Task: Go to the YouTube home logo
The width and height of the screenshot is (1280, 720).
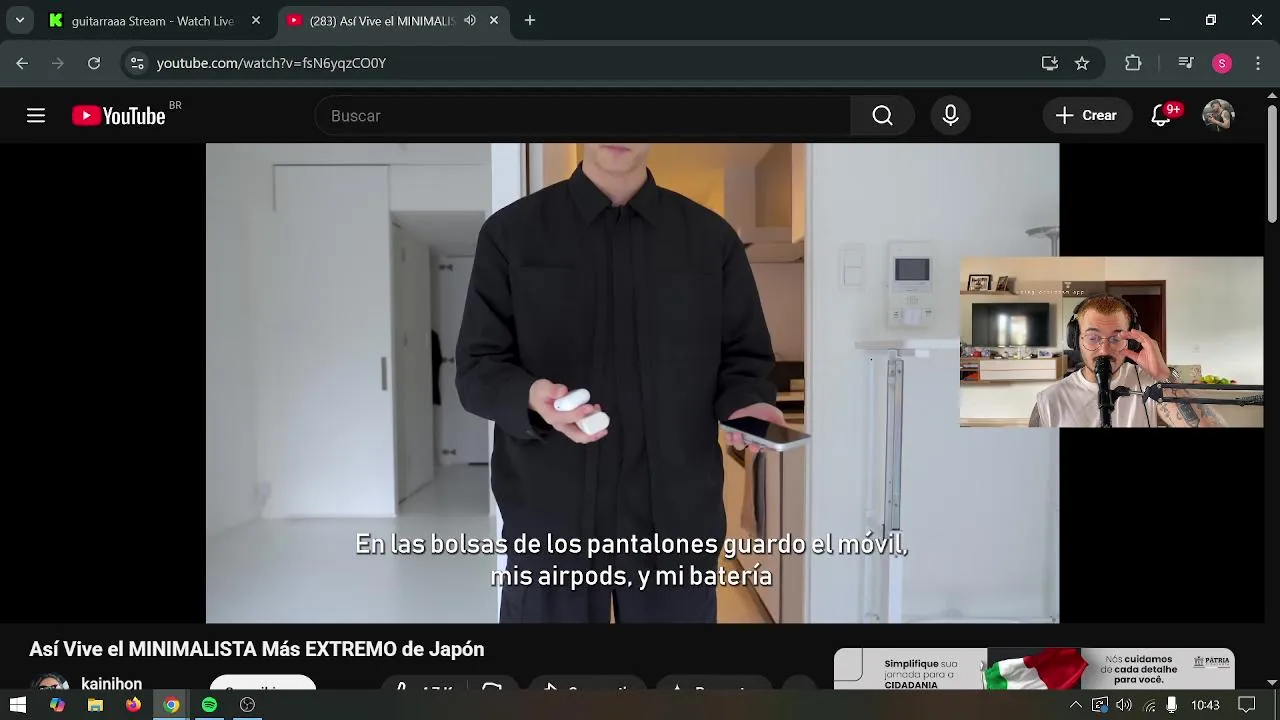Action: click(x=118, y=116)
